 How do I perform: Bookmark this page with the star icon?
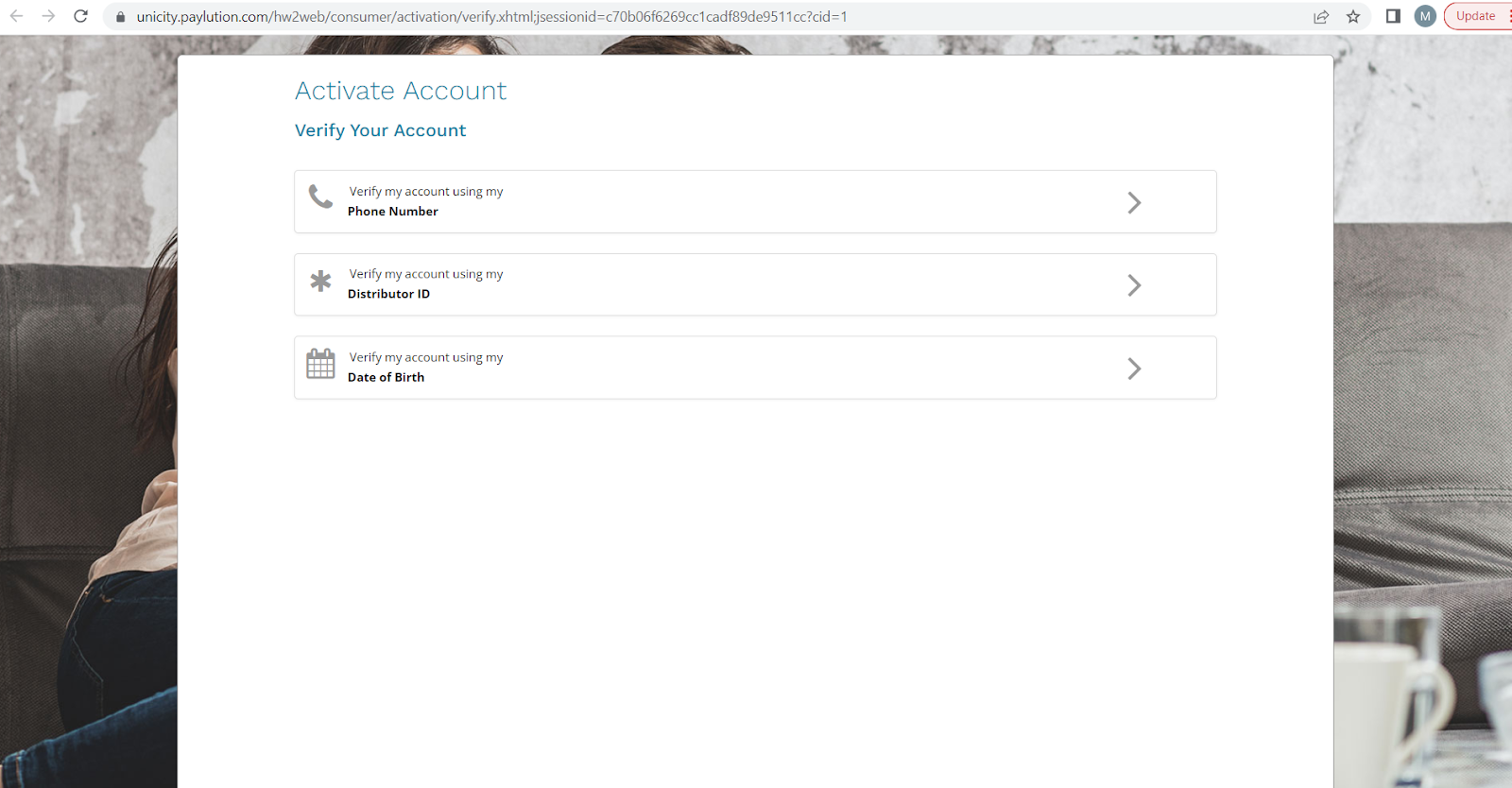click(x=1353, y=16)
